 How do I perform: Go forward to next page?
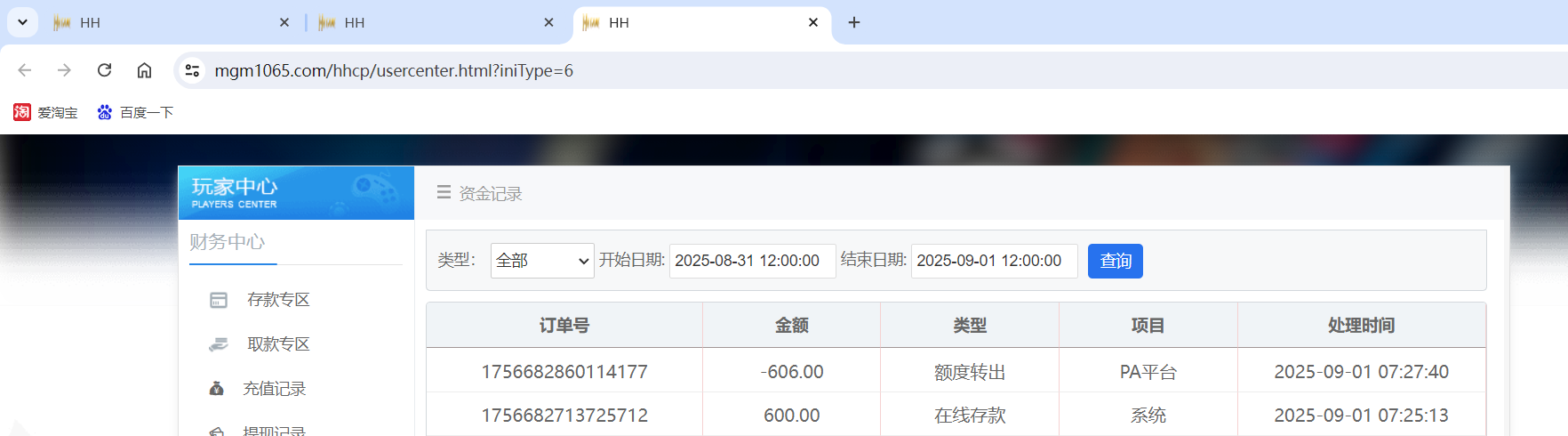pyautogui.click(x=64, y=70)
